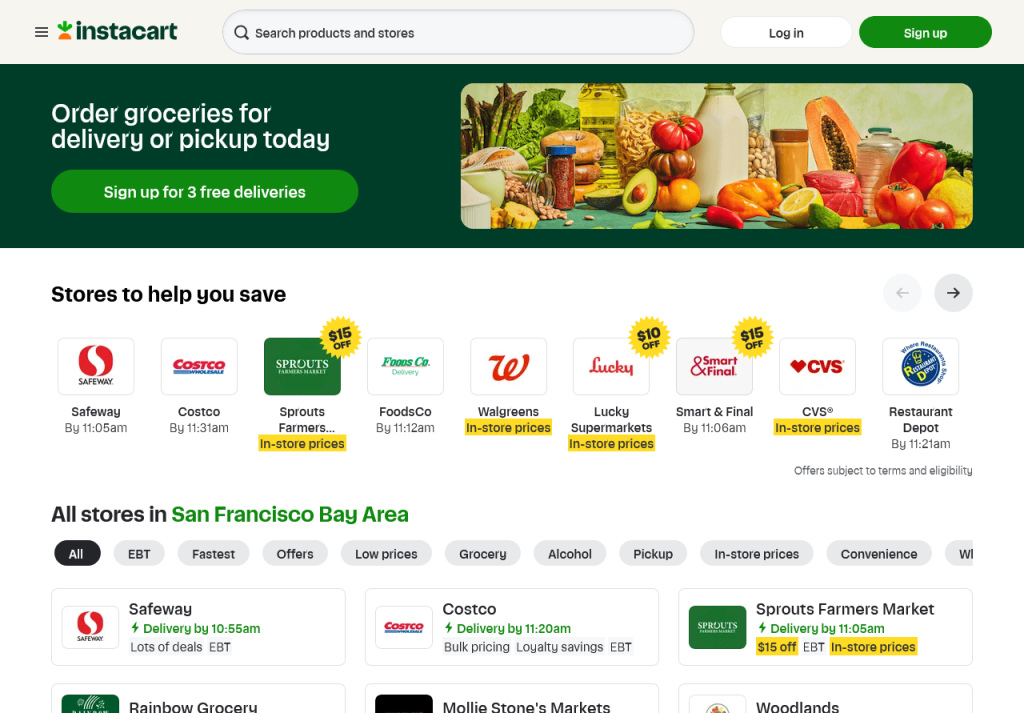Advance the stores carousel with the right arrow
The height and width of the screenshot is (713, 1024).
pos(953,292)
